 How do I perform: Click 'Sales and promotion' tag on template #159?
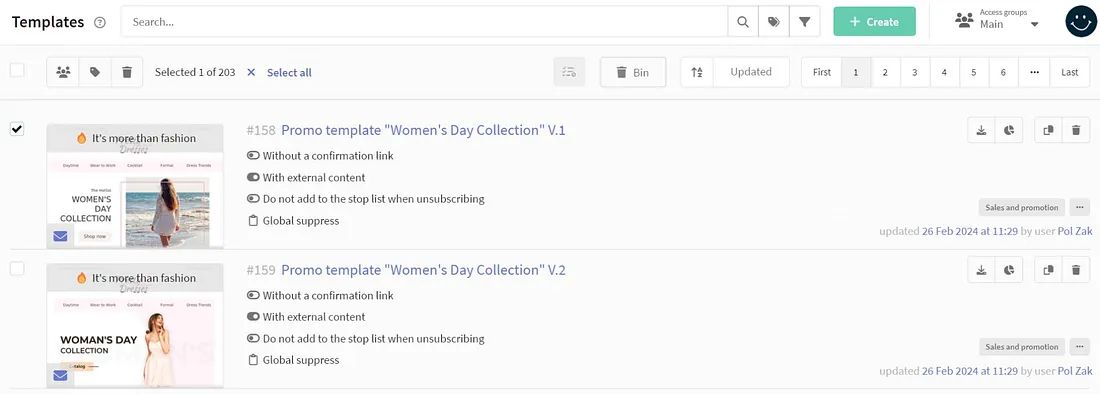pos(1021,346)
